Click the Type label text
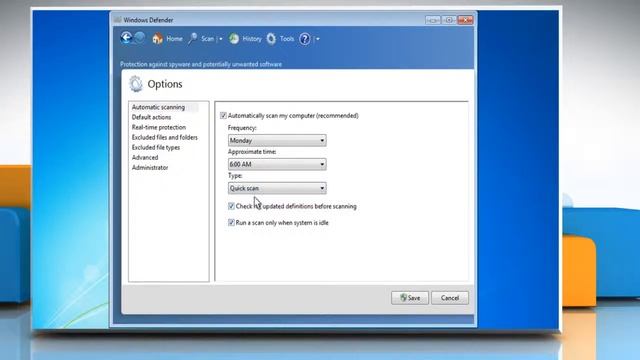Screen dimensions: 640x360 click(235, 176)
